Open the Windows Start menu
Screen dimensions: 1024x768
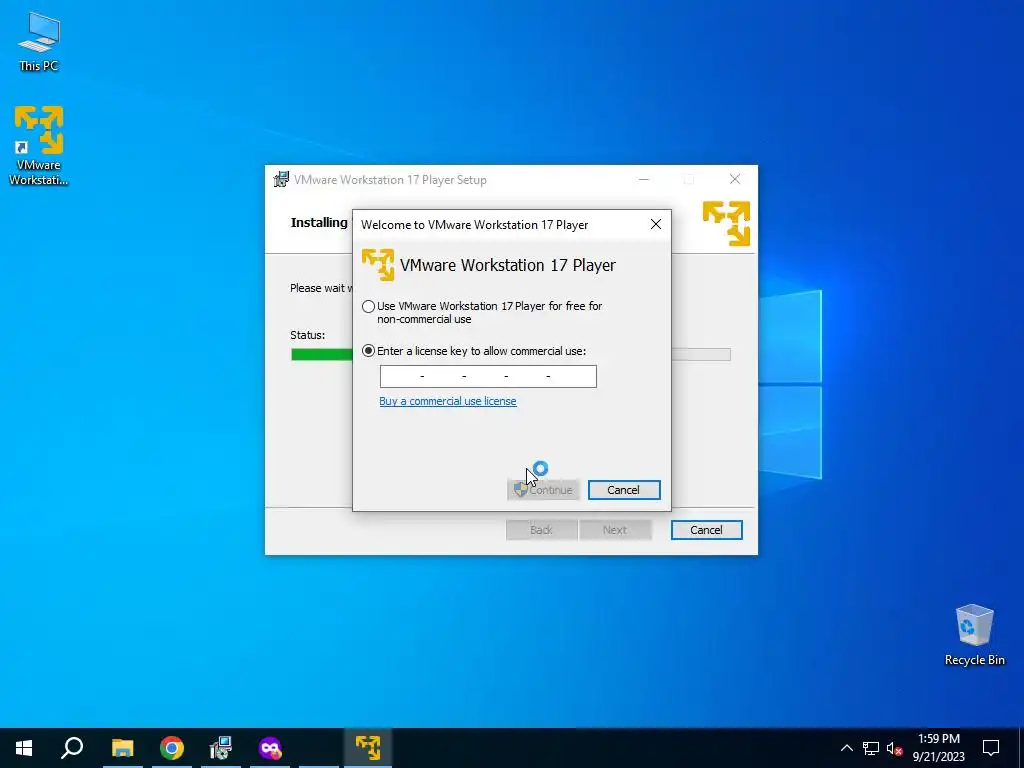(x=24, y=747)
